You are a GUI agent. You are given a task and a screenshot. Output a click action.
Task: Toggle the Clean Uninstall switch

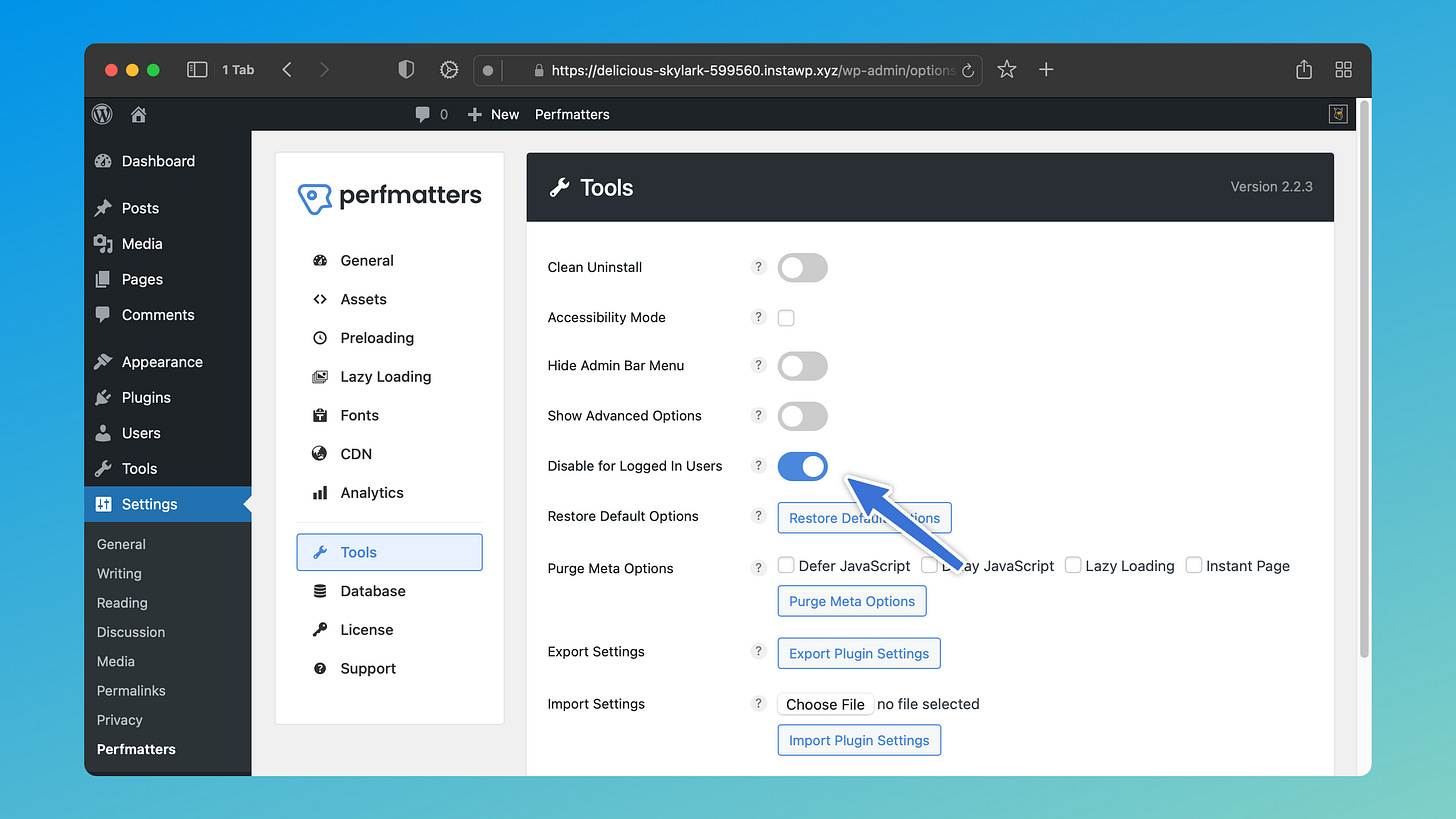pyautogui.click(x=803, y=267)
